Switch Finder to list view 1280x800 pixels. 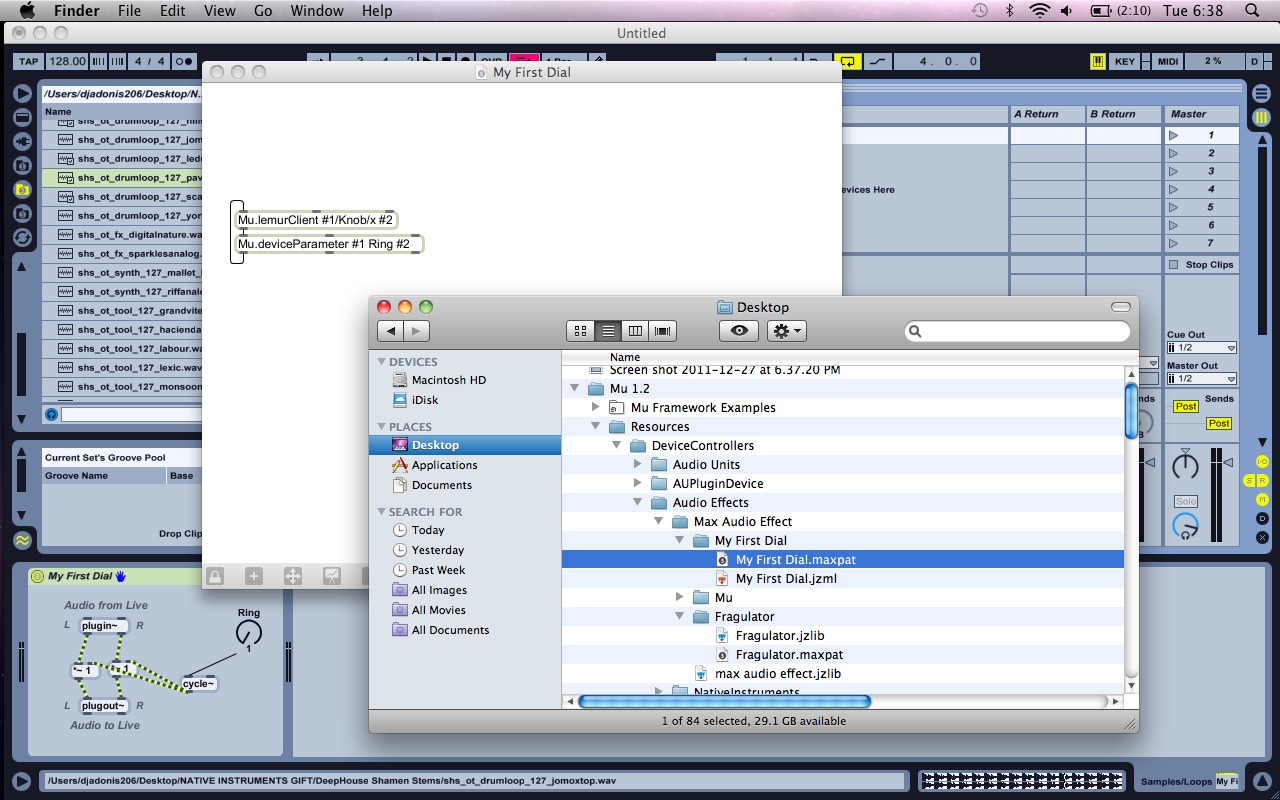click(x=607, y=331)
